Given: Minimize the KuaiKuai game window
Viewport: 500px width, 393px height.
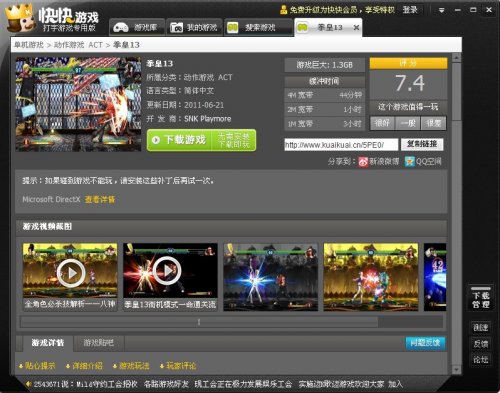Looking at the screenshot, I should pyautogui.click(x=457, y=10).
